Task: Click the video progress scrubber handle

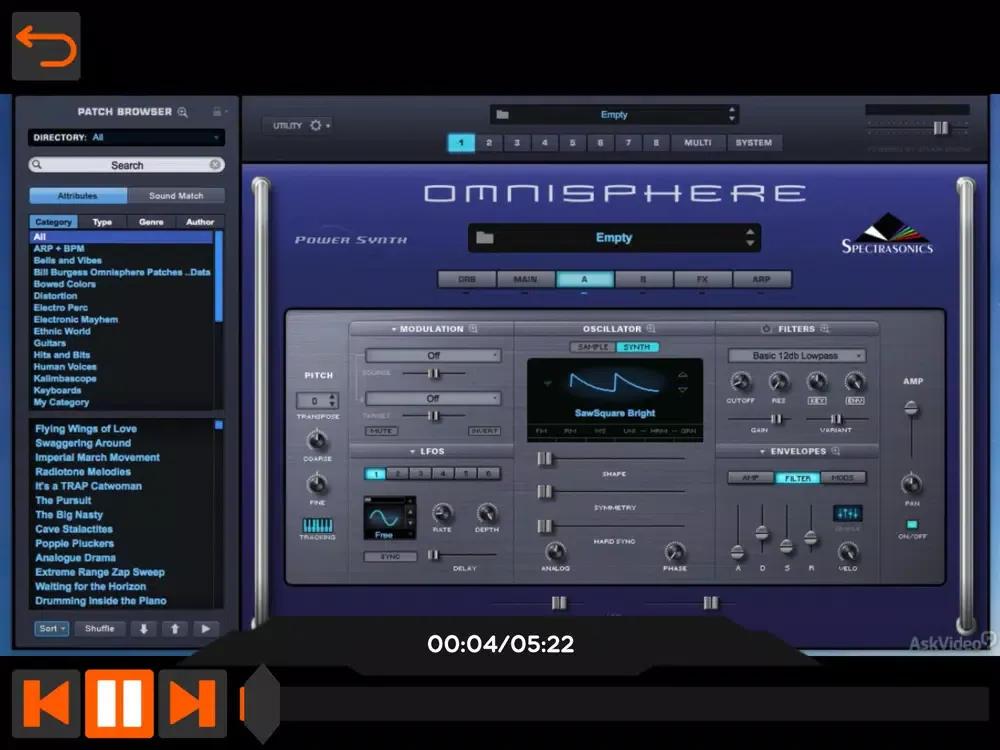Action: pos(261,703)
